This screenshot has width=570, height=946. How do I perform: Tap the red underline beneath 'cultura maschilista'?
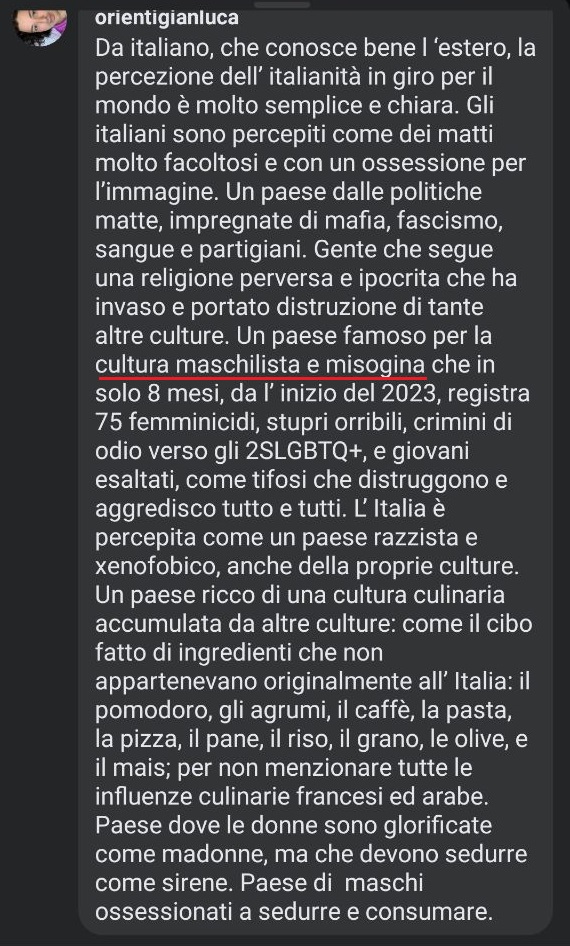(261, 378)
